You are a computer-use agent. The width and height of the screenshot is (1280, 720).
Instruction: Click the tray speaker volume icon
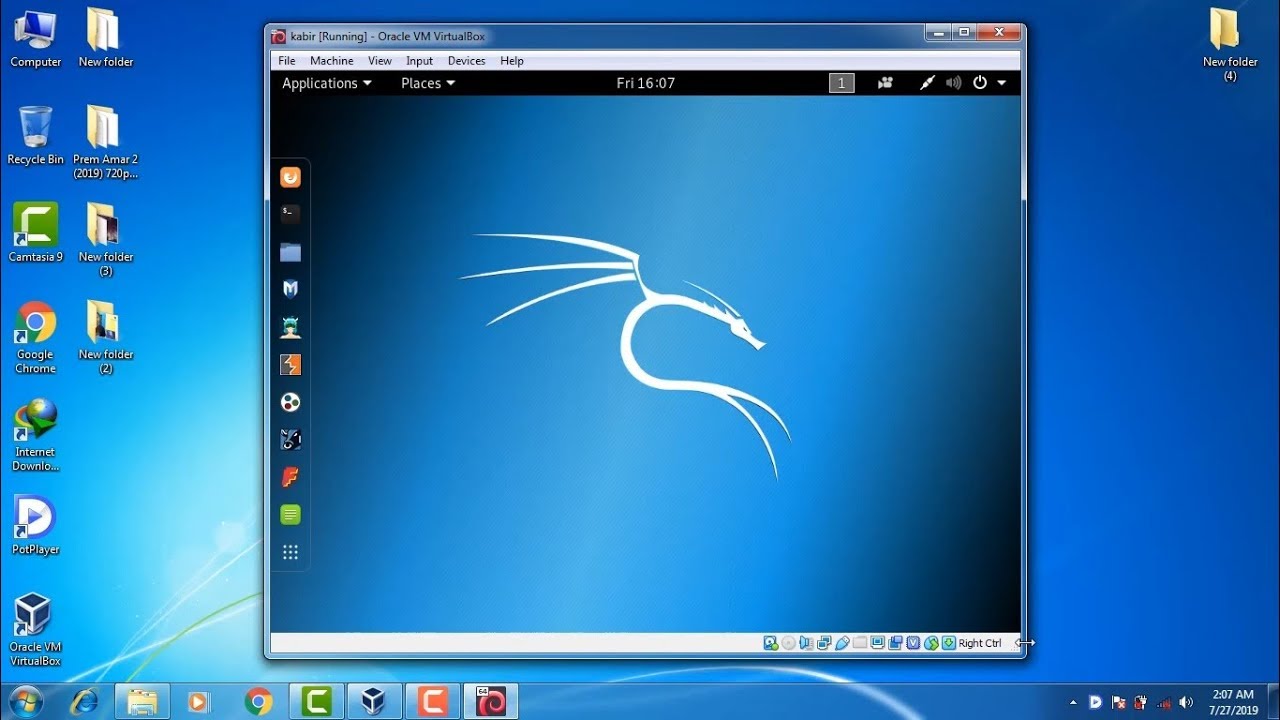[x=1187, y=702]
